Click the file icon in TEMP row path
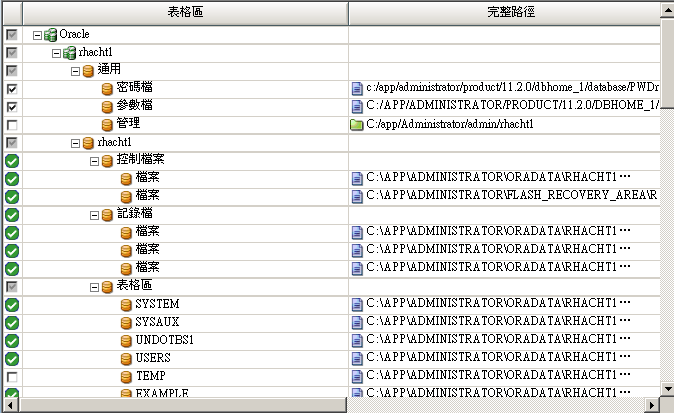The height and width of the screenshot is (413, 674). [357, 376]
